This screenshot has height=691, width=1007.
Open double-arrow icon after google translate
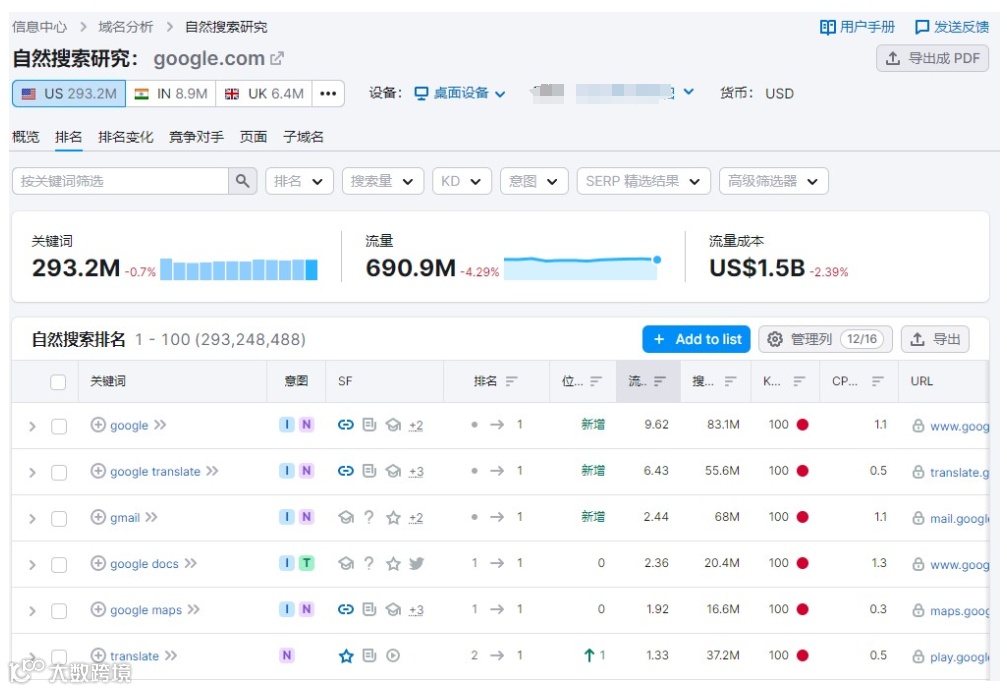212,471
